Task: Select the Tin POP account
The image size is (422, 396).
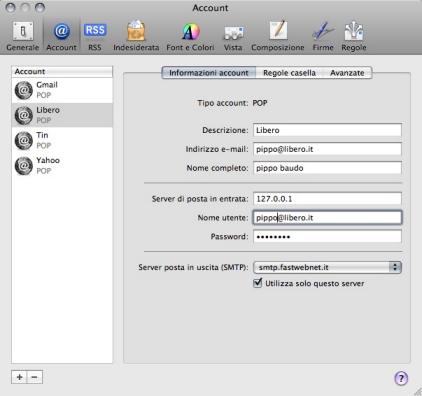Action: coord(62,140)
